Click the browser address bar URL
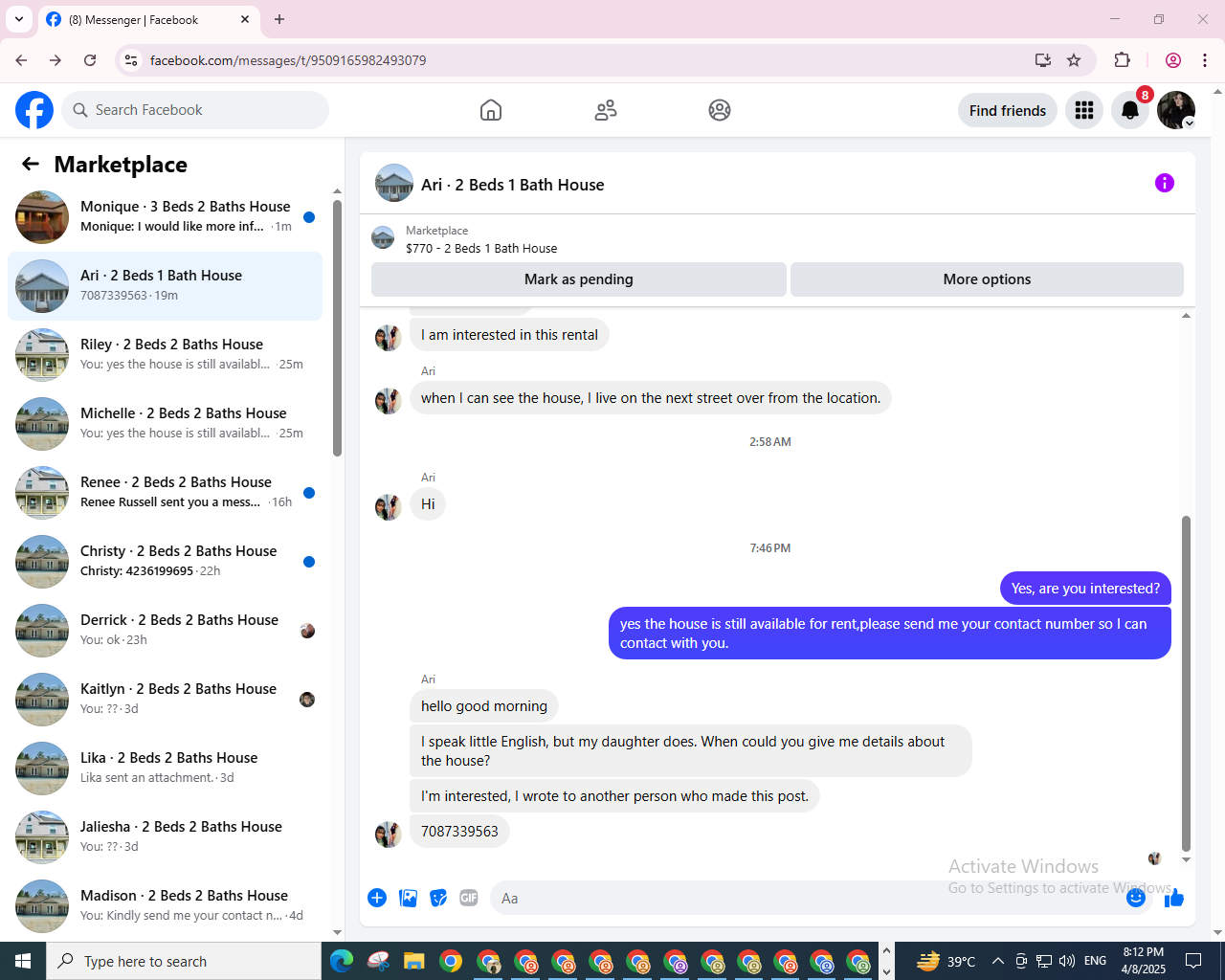The width and height of the screenshot is (1225, 980). click(288, 60)
